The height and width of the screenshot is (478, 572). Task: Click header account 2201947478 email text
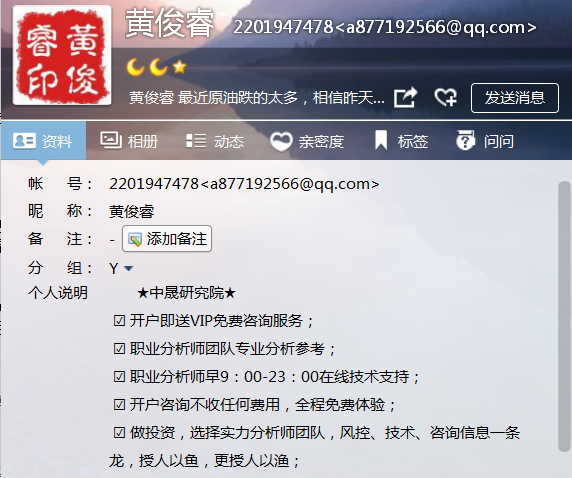tap(385, 27)
